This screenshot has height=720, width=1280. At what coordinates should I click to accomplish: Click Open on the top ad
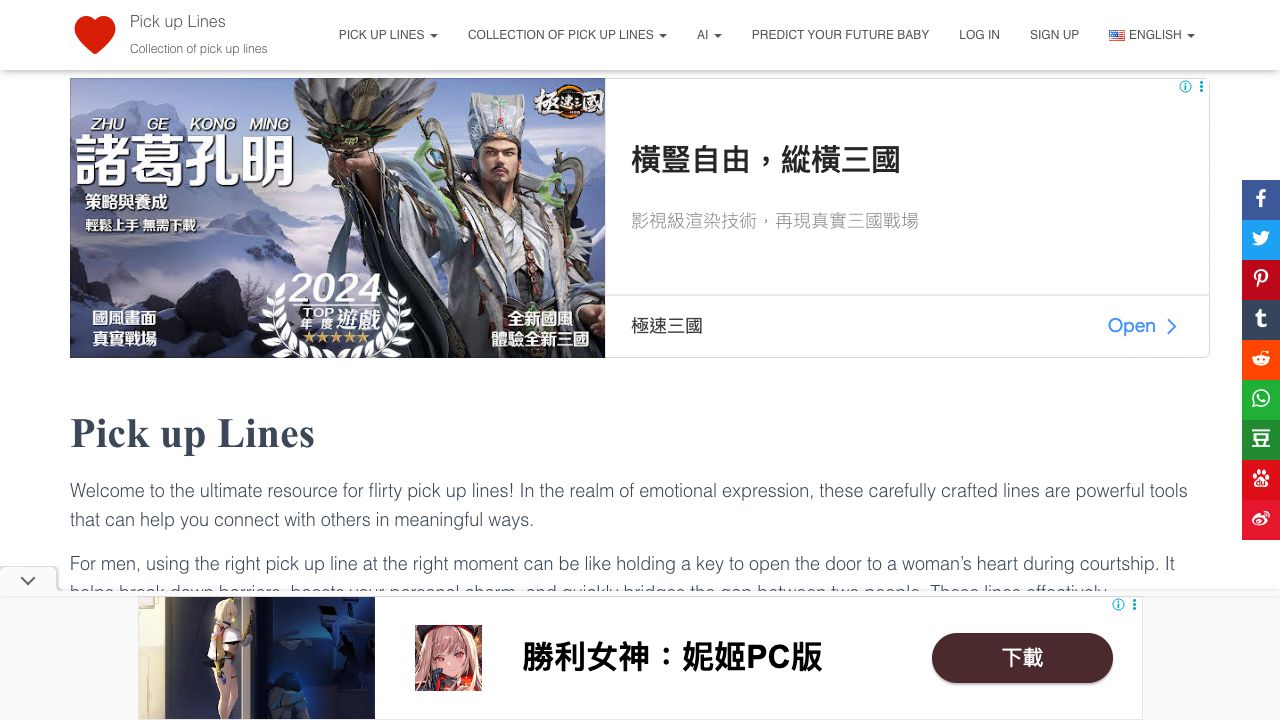point(1142,326)
